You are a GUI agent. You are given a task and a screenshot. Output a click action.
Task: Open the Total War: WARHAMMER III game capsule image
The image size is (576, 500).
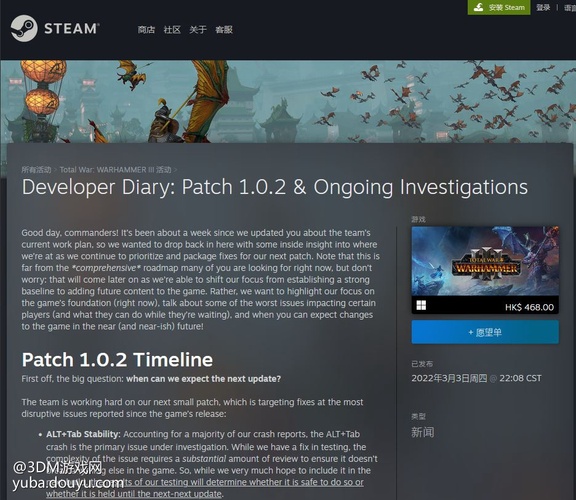point(485,261)
